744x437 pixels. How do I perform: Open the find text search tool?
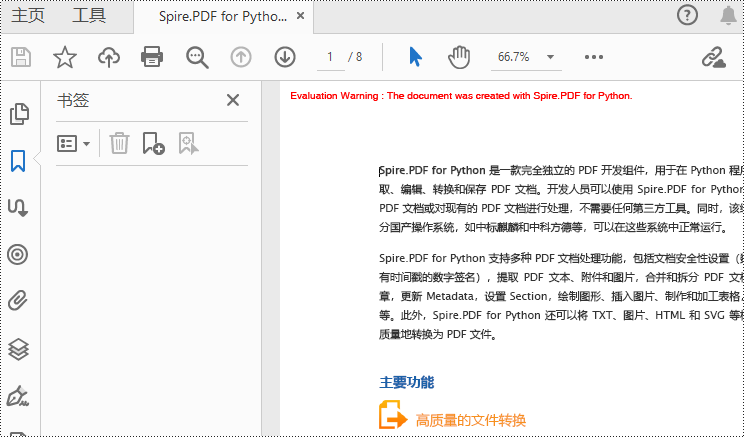point(197,57)
